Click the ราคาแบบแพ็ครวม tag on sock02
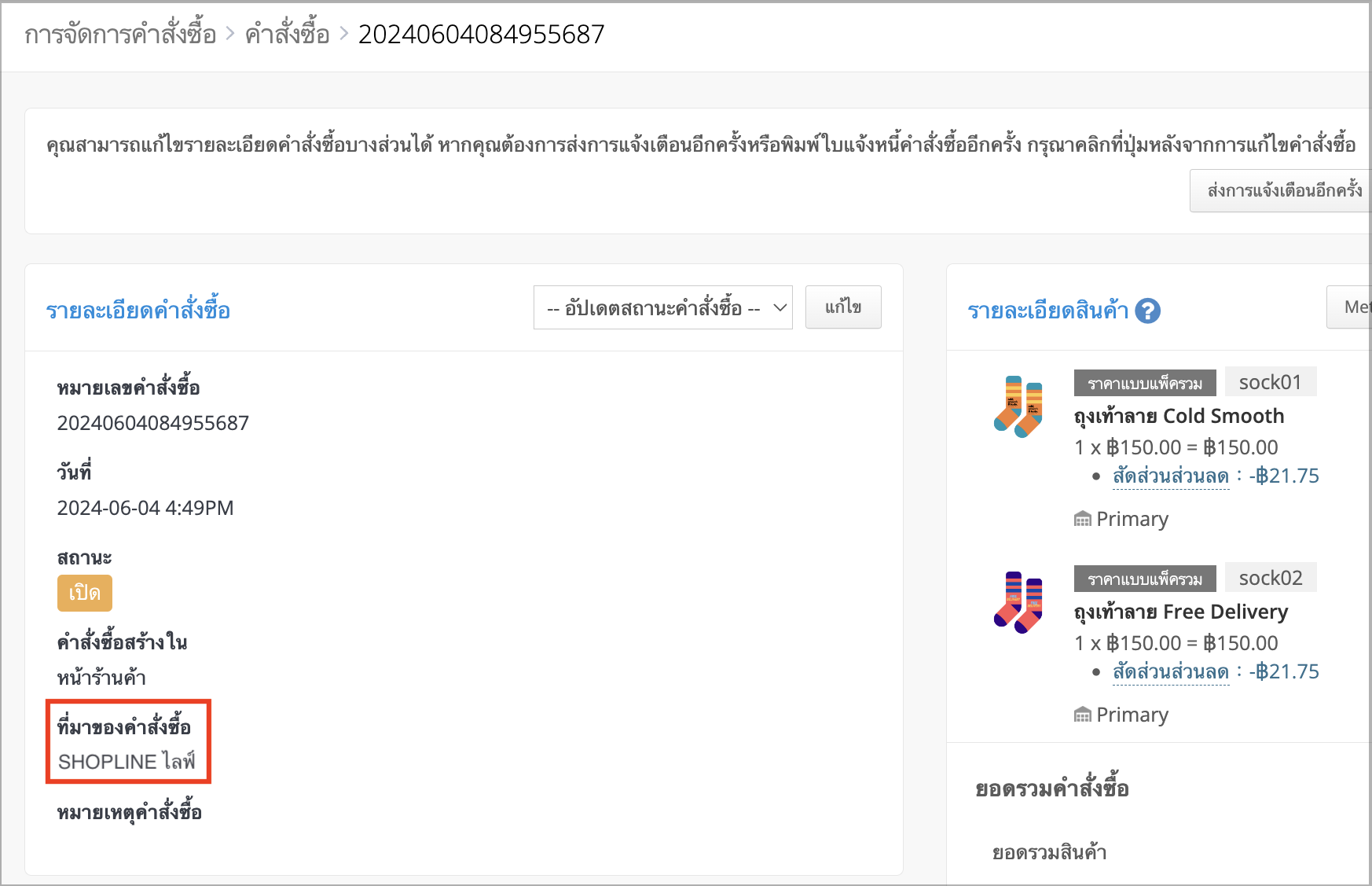Viewport: 1372px width, 886px height. (x=1145, y=579)
